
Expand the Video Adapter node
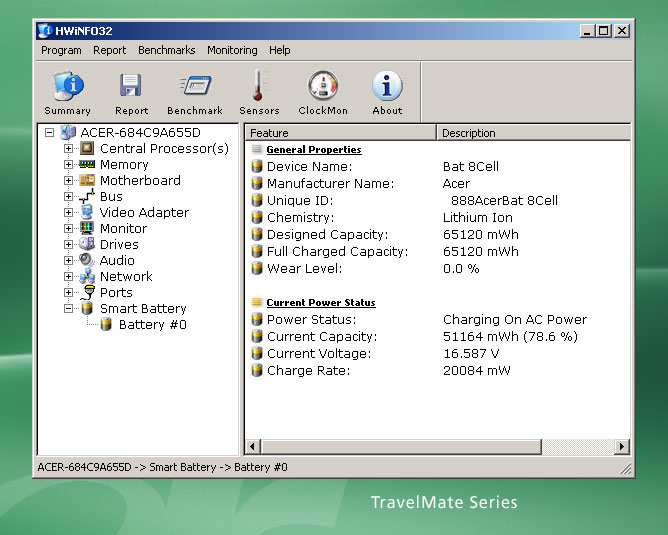(x=68, y=212)
